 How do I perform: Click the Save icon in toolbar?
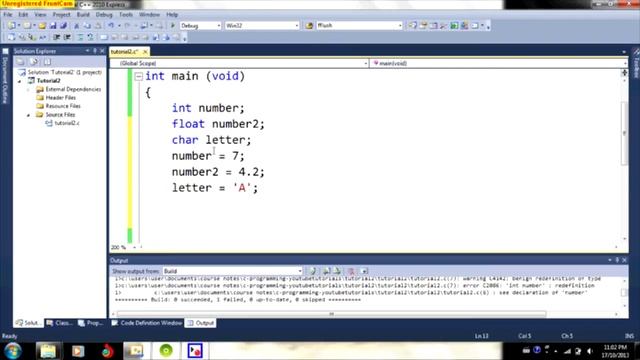point(53,26)
